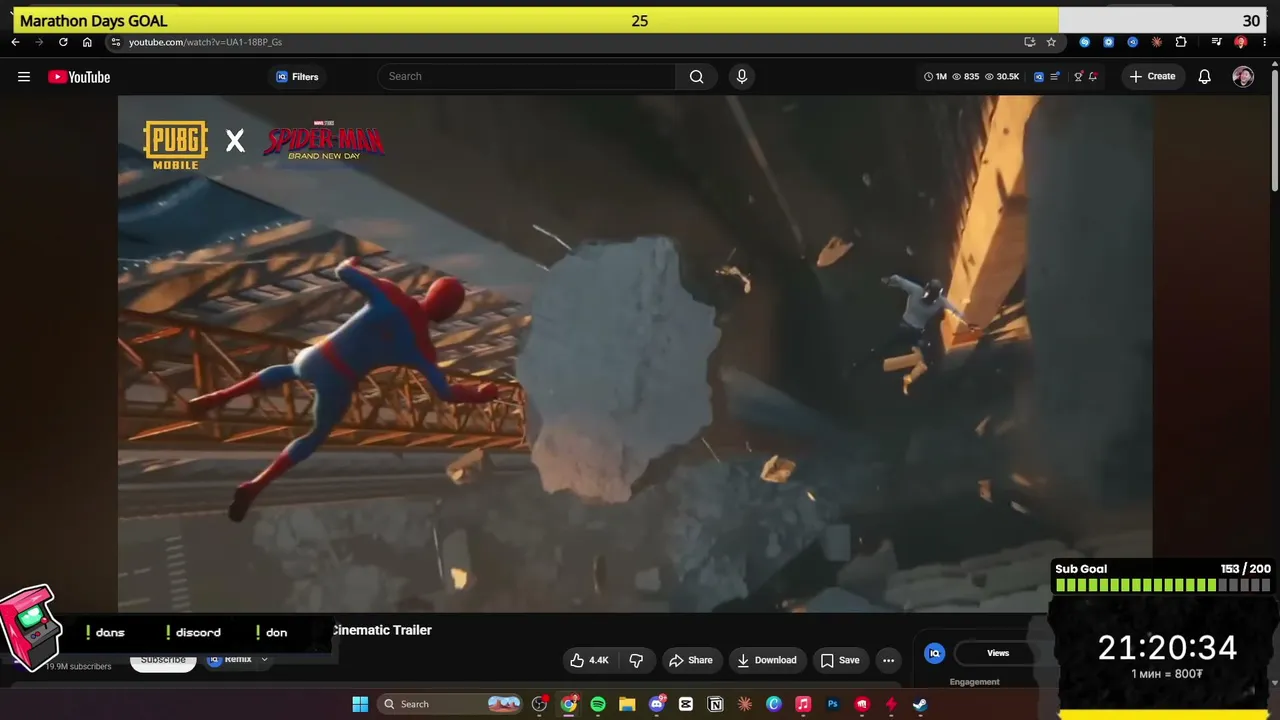This screenshot has height=720, width=1280.
Task: Open the vidIQ red alert bell
Action: click(1093, 77)
